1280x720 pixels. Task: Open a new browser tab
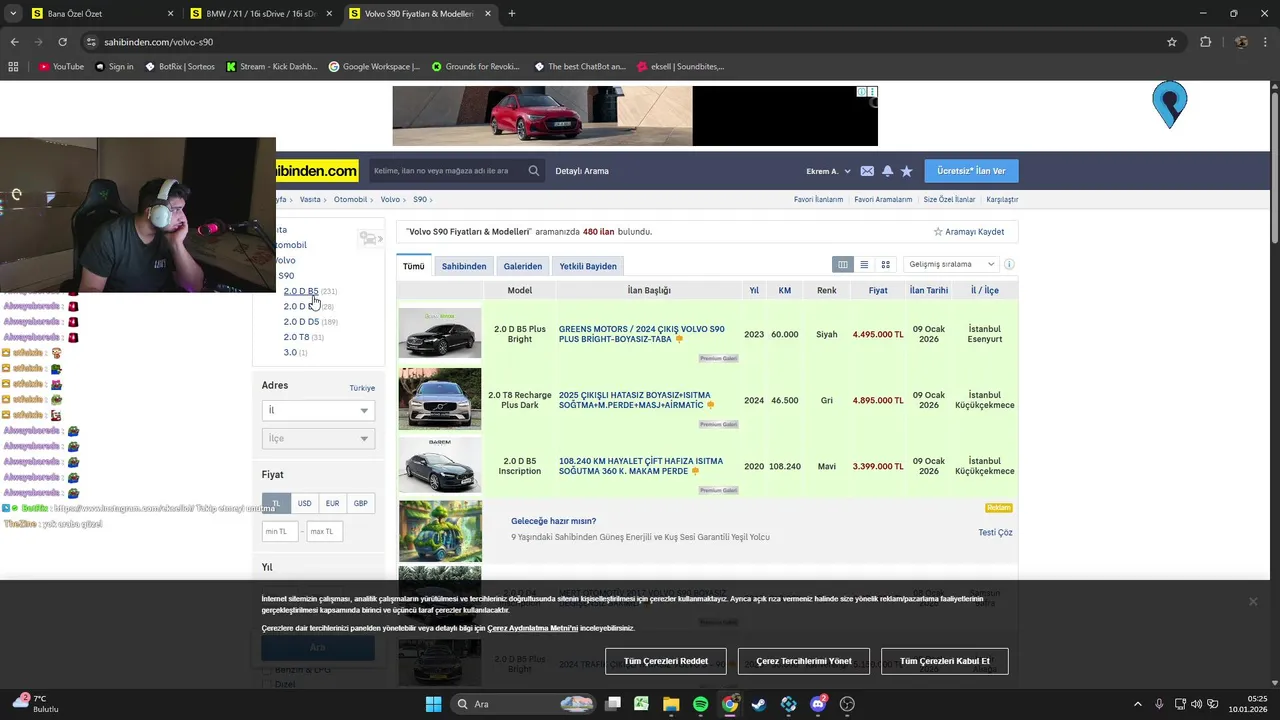(512, 14)
